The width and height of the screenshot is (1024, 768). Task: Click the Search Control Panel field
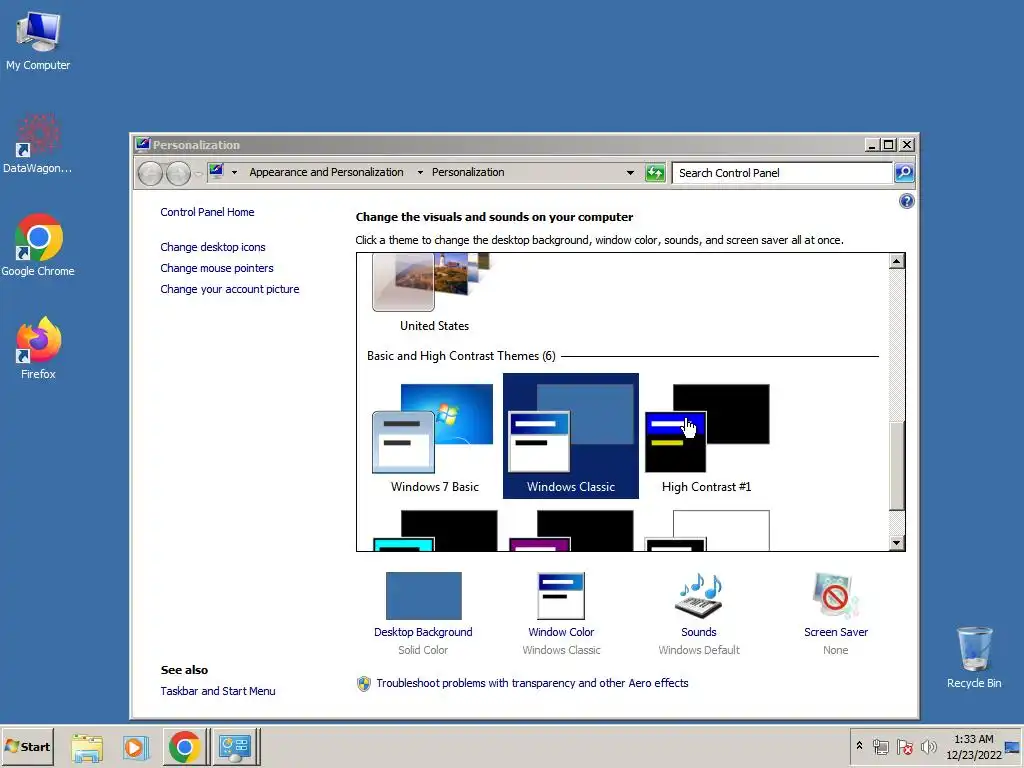(782, 173)
